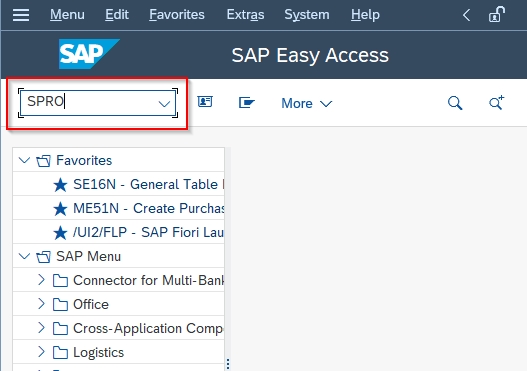Open the Menu menu

point(67,15)
